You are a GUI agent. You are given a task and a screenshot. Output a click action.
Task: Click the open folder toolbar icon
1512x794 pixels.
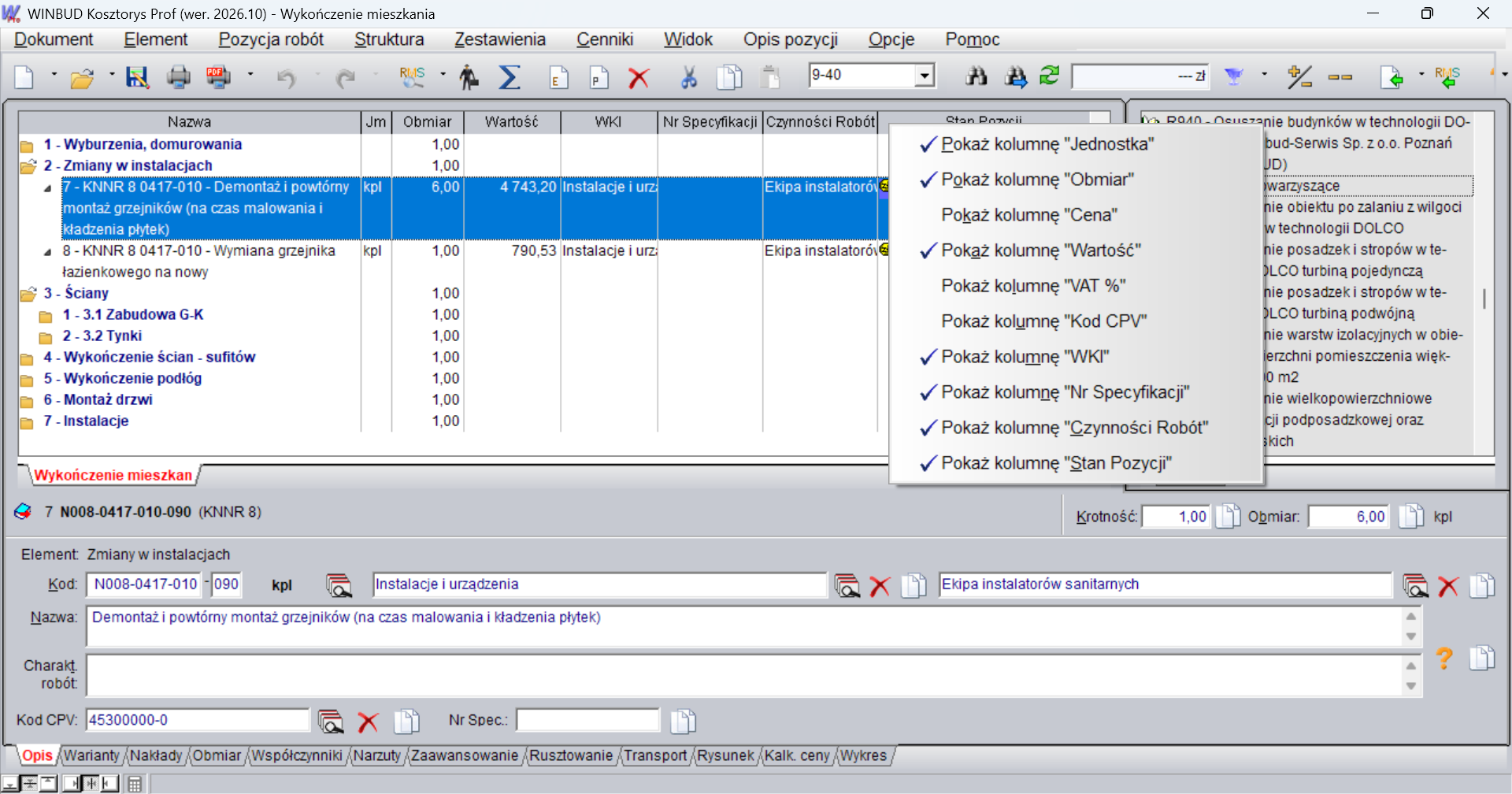click(82, 76)
